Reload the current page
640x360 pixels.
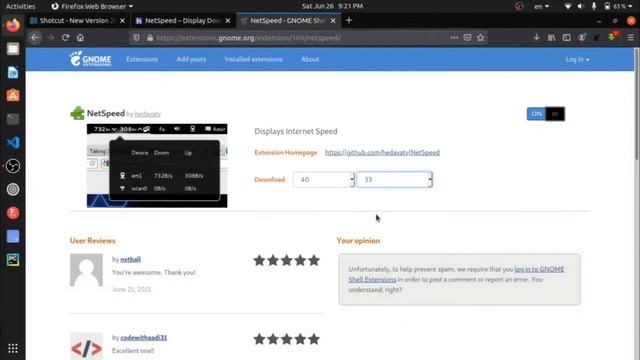pos(65,38)
